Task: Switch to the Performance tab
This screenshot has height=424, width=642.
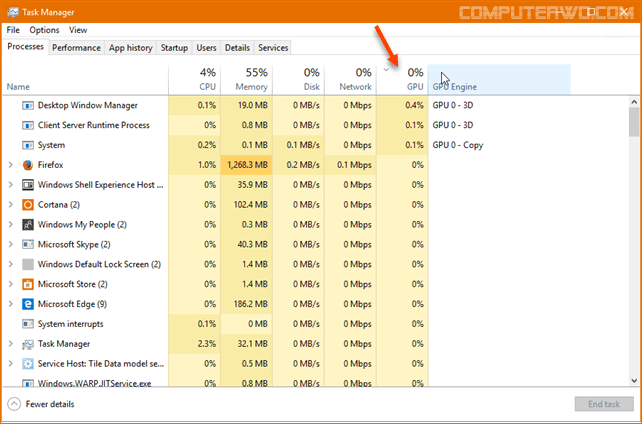Action: tap(76, 48)
